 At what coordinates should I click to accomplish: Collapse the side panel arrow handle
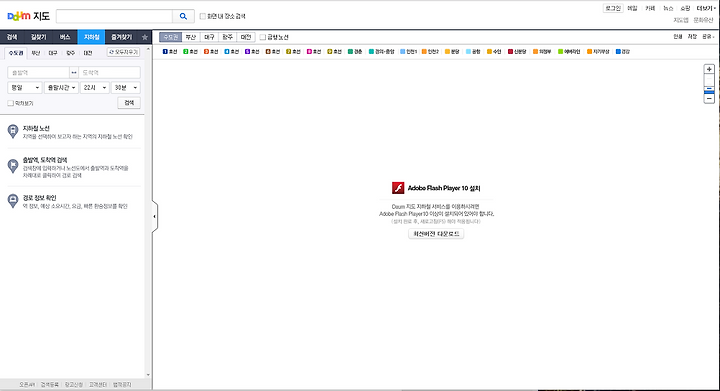click(155, 216)
